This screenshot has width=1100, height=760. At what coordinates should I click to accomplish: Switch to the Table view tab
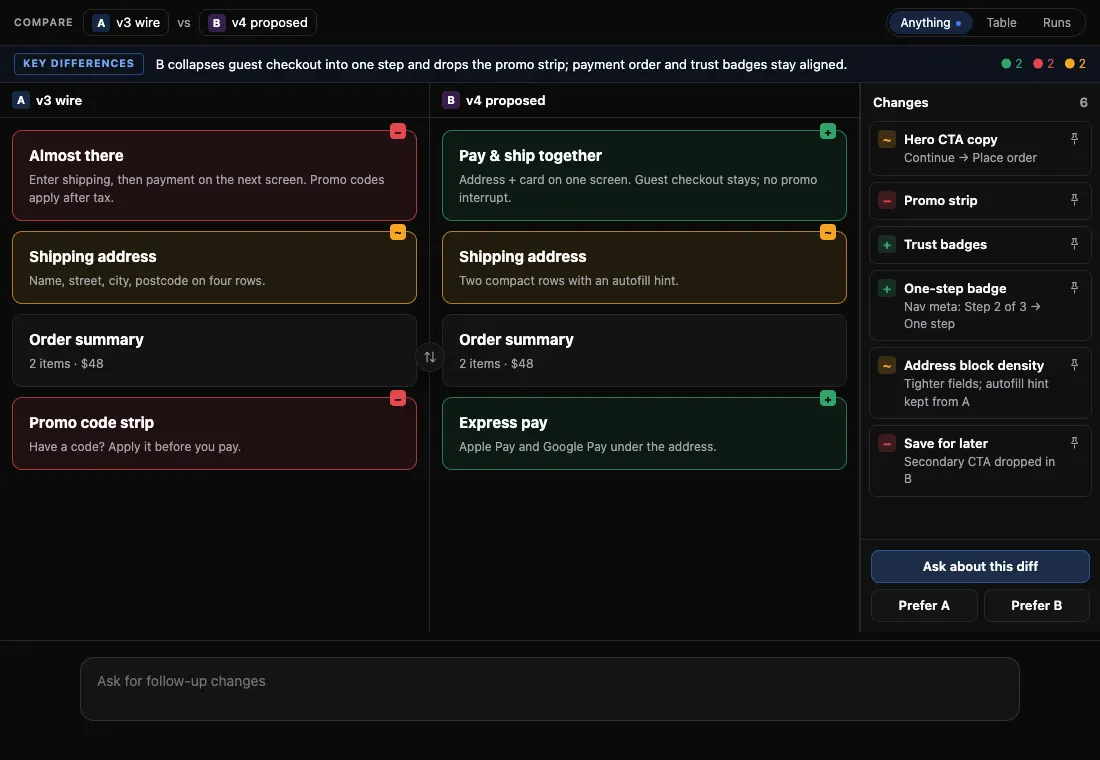point(1001,22)
